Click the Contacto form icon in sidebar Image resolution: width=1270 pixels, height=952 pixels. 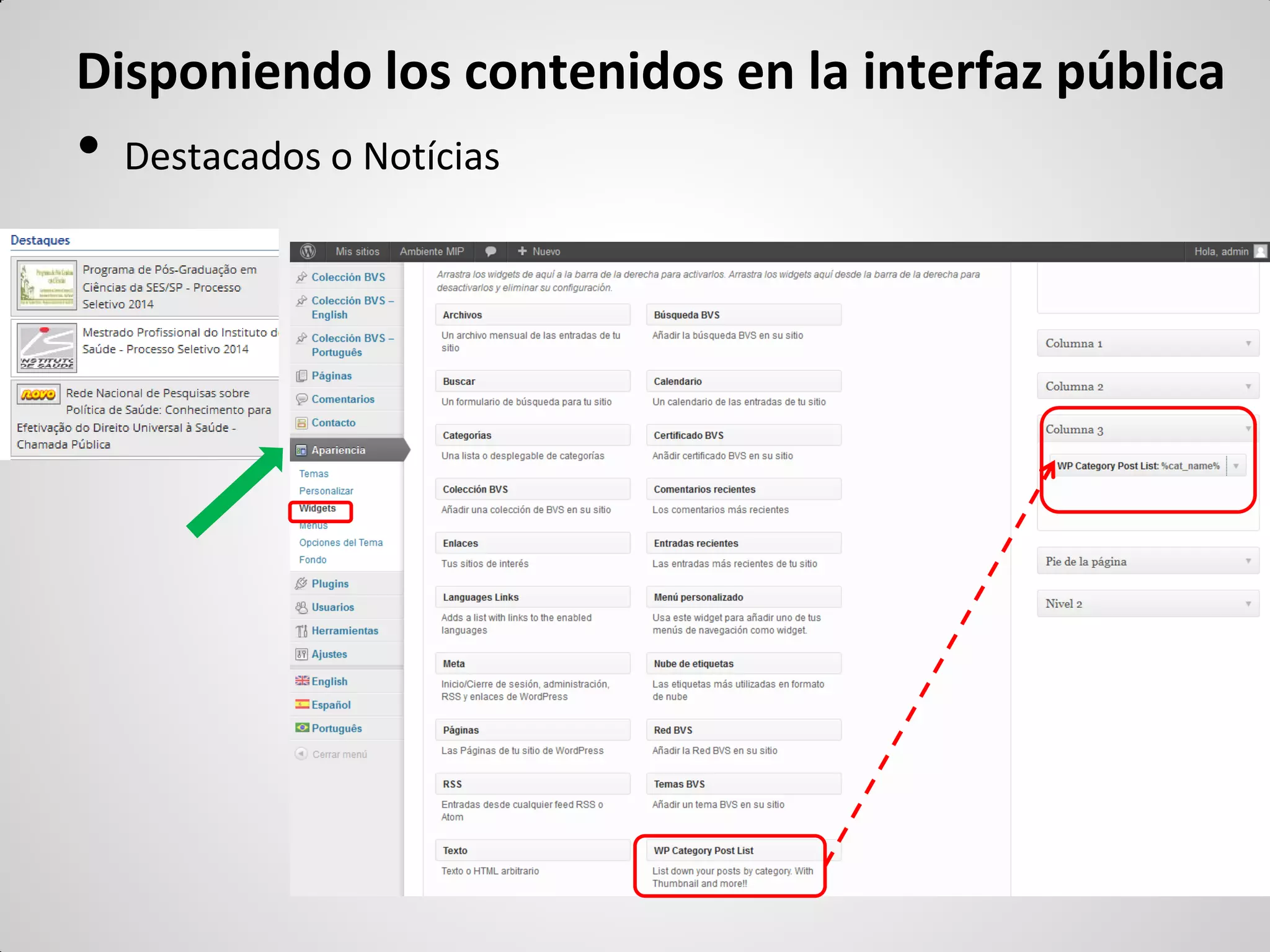click(x=302, y=423)
